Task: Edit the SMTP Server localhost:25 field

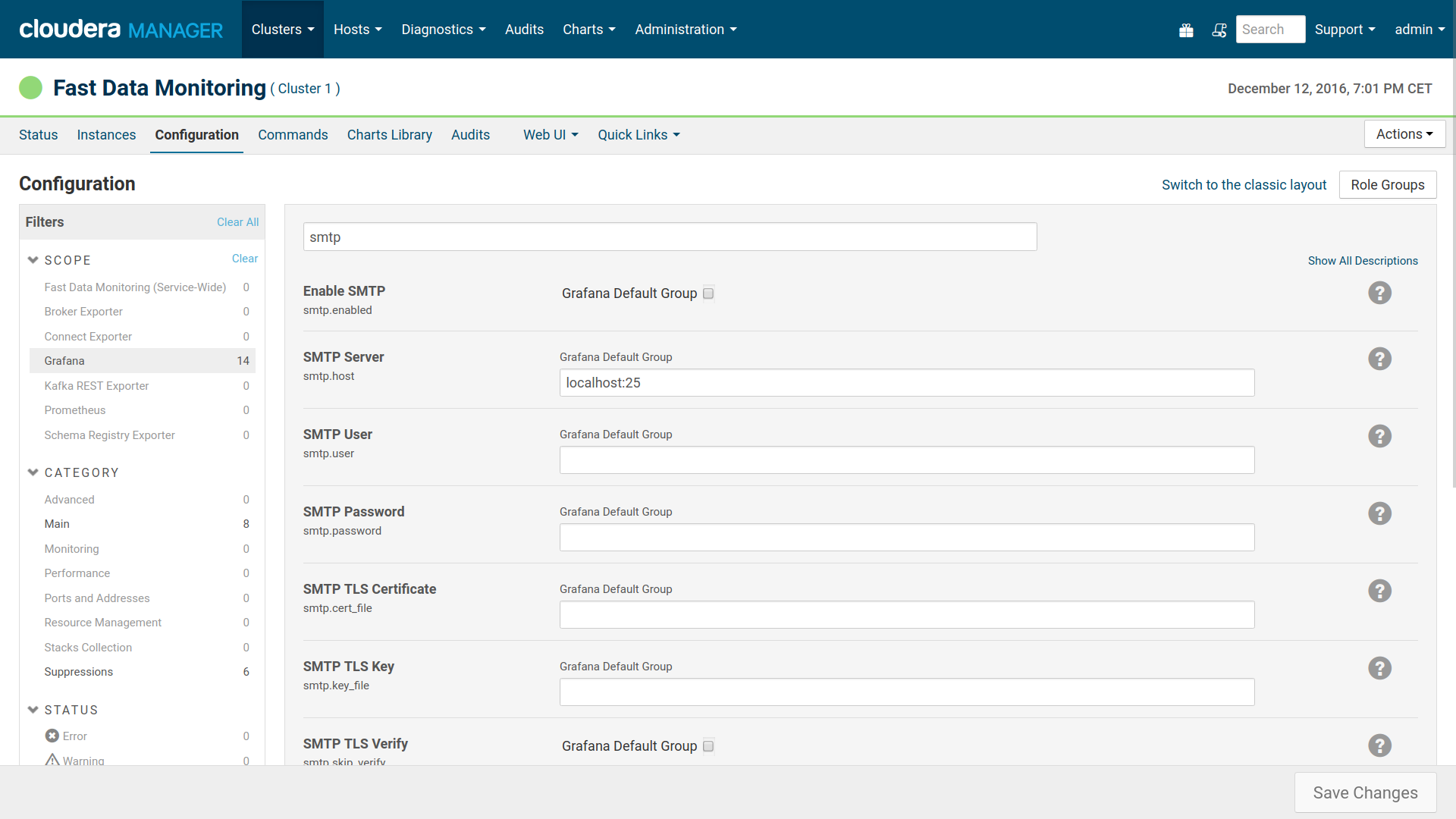Action: pos(907,383)
